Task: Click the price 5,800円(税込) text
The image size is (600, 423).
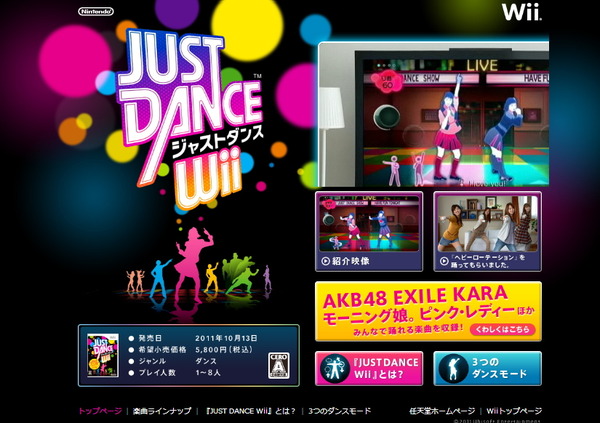Action: point(224,350)
